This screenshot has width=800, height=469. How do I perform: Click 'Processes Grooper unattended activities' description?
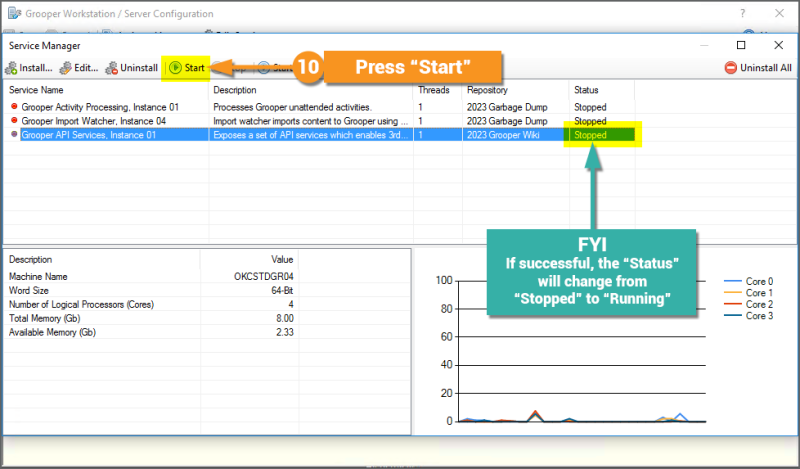pos(292,107)
